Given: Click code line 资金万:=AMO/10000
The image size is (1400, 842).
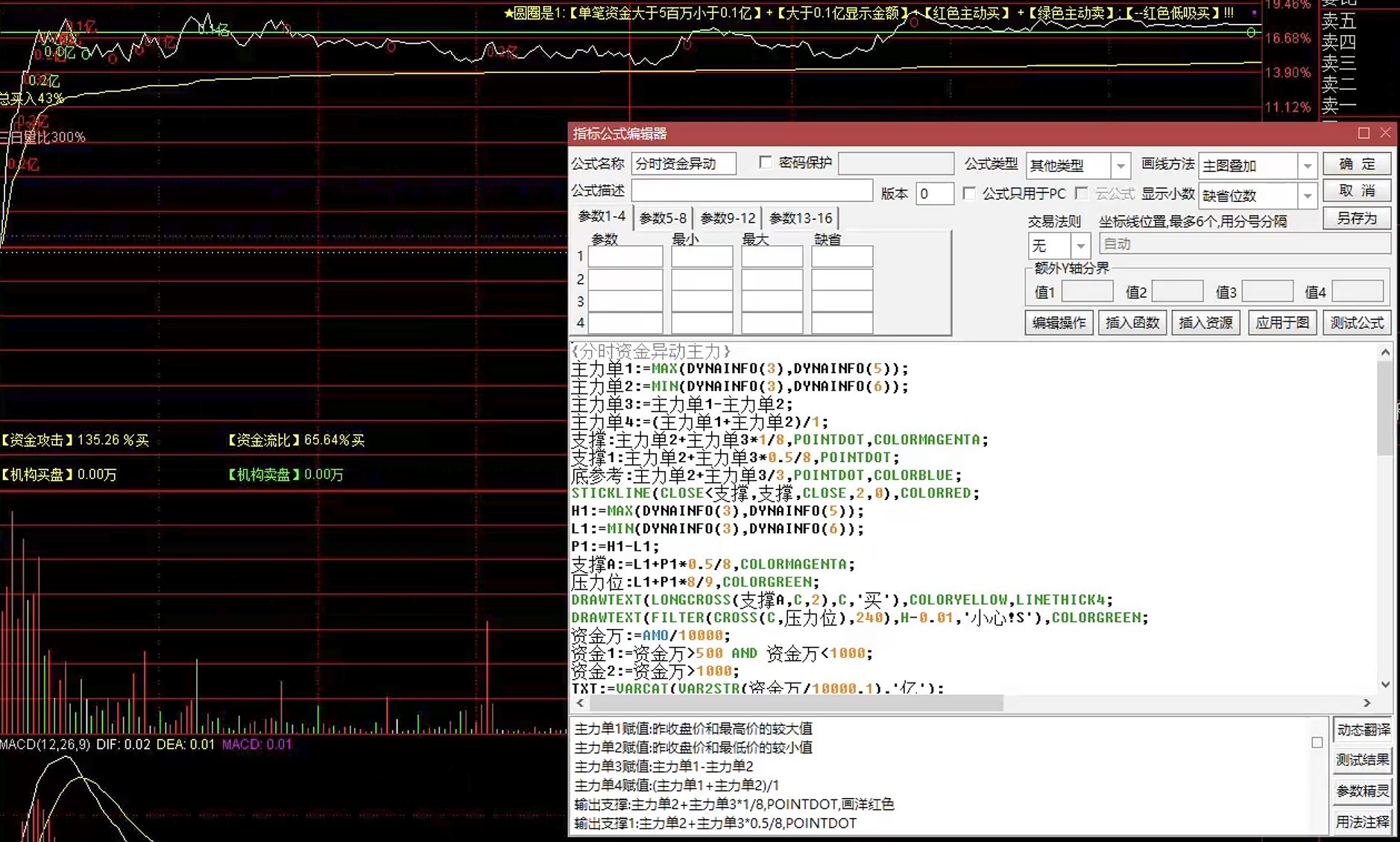Looking at the screenshot, I should click(x=651, y=636).
